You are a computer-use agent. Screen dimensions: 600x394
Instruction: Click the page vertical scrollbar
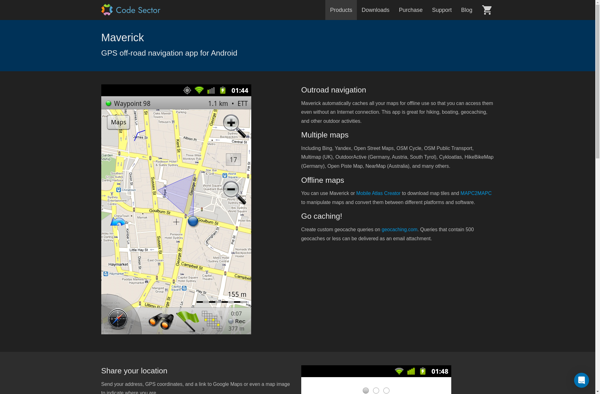point(597,197)
